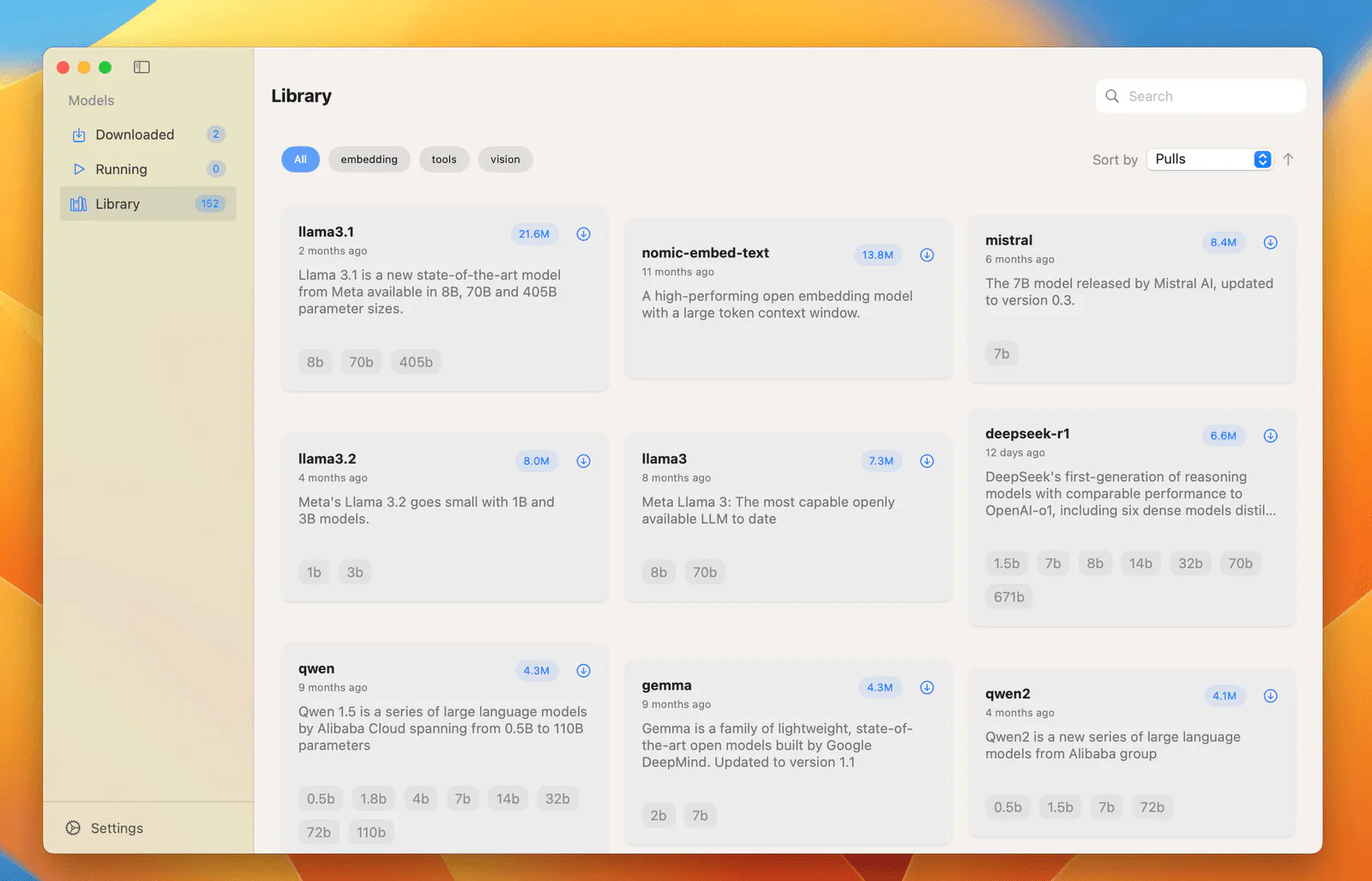Image resolution: width=1372 pixels, height=881 pixels.
Task: Select the 1.5b tag on deepseek-r1
Action: (1007, 564)
